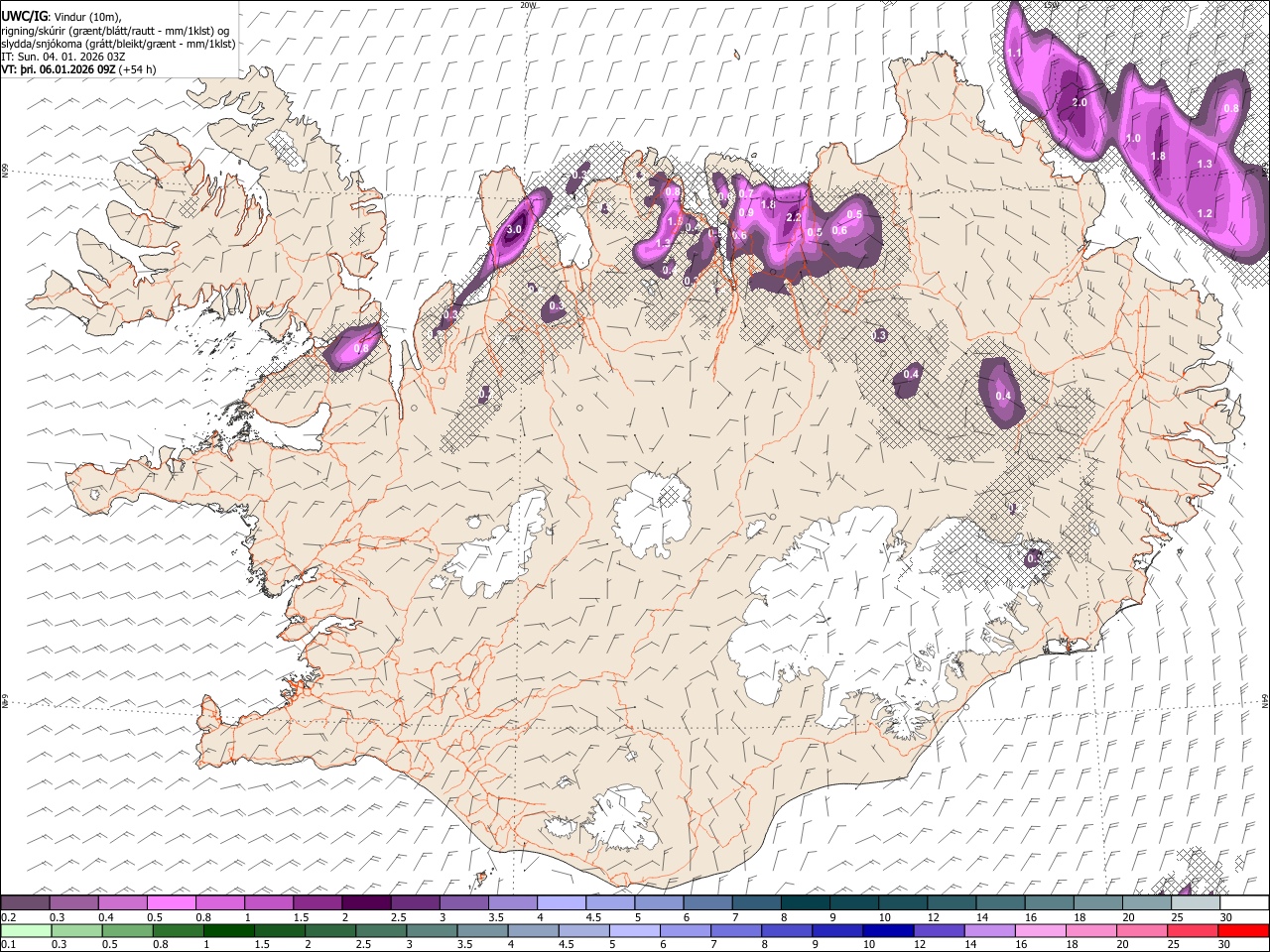Click the '0.1' label in the bottom legend row

pyautogui.click(x=9, y=944)
